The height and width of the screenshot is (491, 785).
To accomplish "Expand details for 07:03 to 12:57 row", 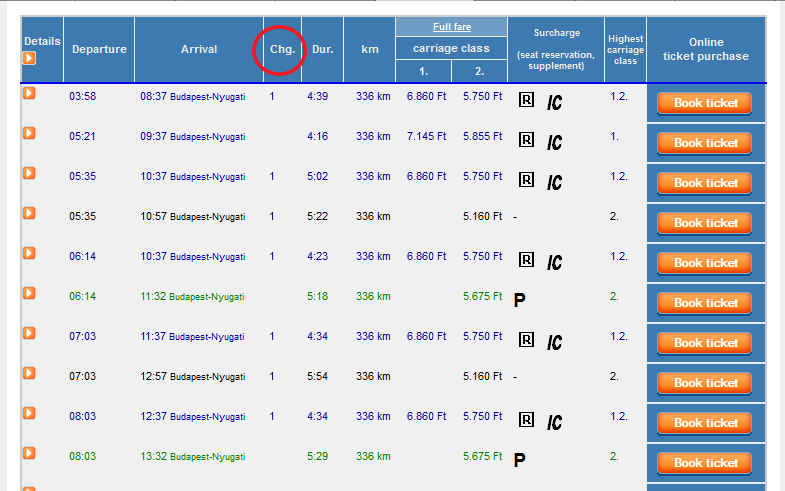I will 29,373.
